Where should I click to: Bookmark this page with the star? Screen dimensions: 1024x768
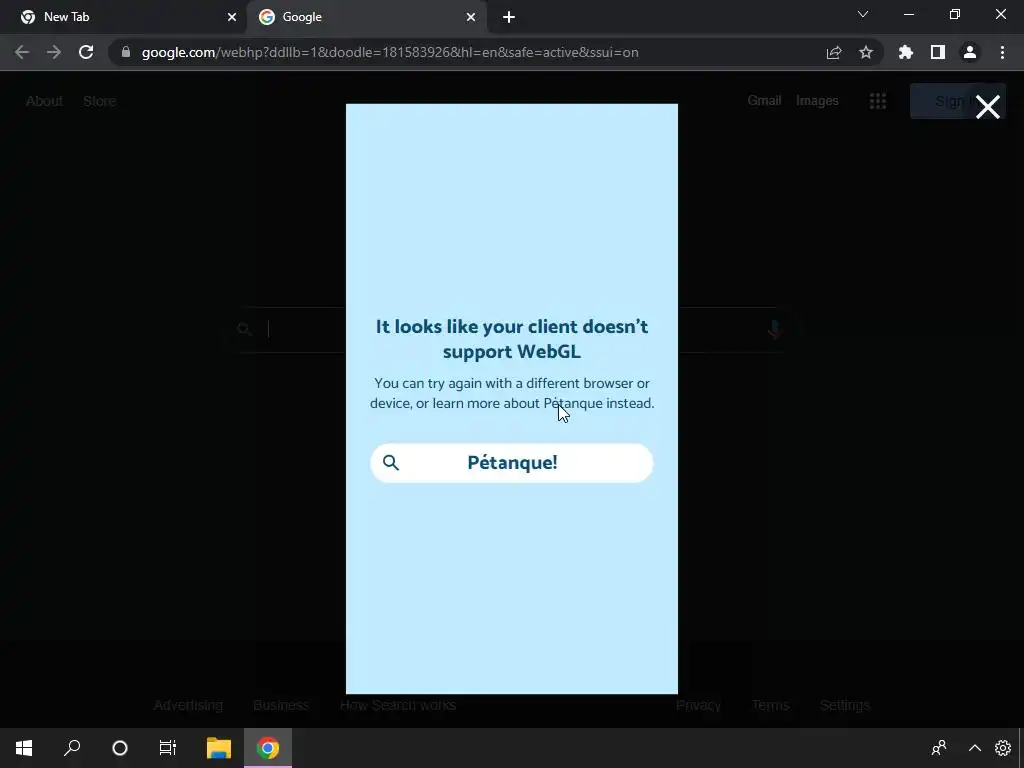(x=866, y=52)
